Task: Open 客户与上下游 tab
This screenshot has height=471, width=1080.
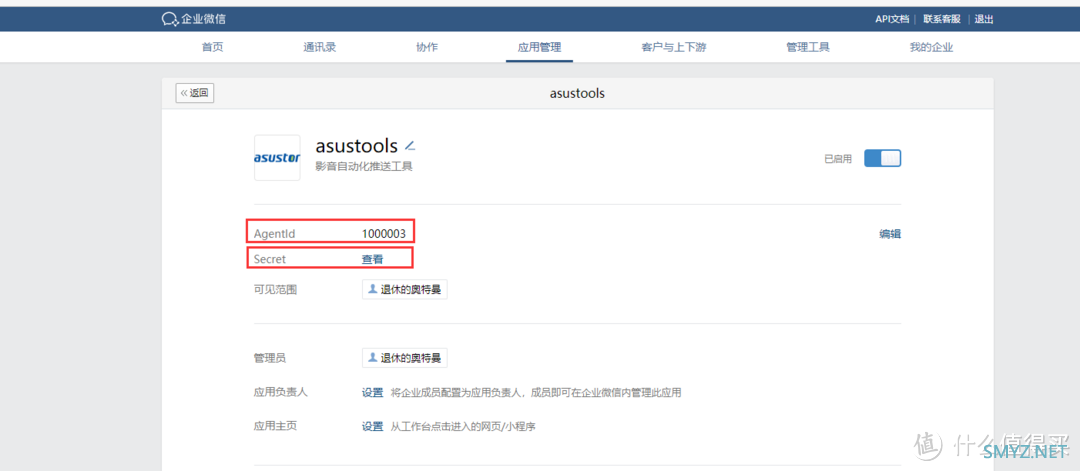Action: [x=674, y=48]
